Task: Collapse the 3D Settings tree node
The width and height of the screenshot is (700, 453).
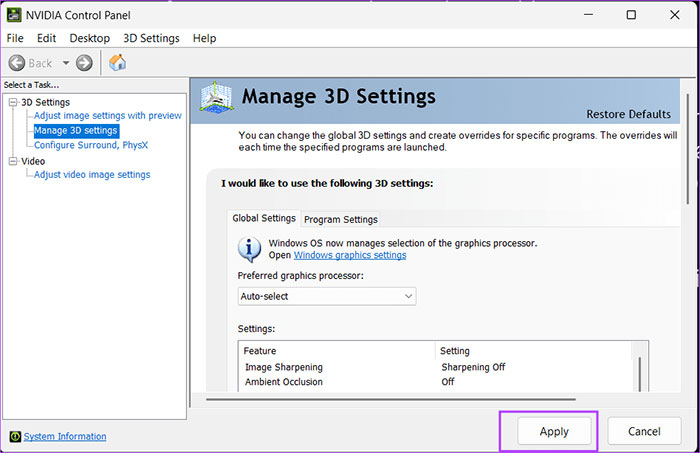Action: click(12, 102)
